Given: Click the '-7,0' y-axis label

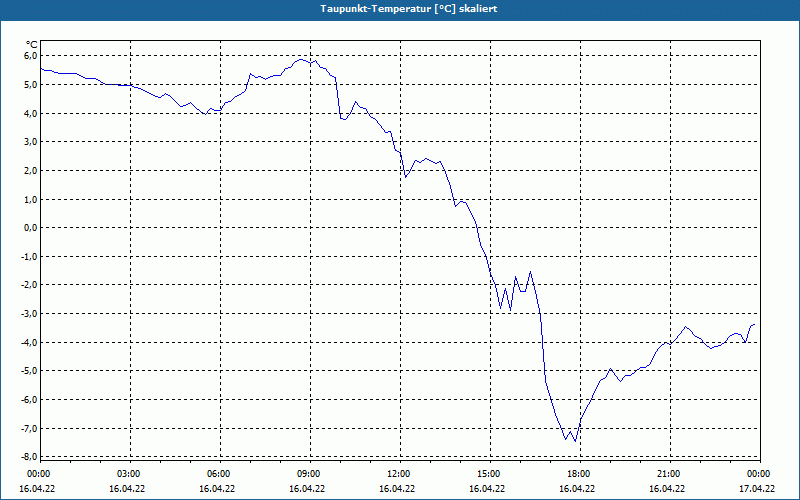Looking at the screenshot, I should pyautogui.click(x=30, y=429).
